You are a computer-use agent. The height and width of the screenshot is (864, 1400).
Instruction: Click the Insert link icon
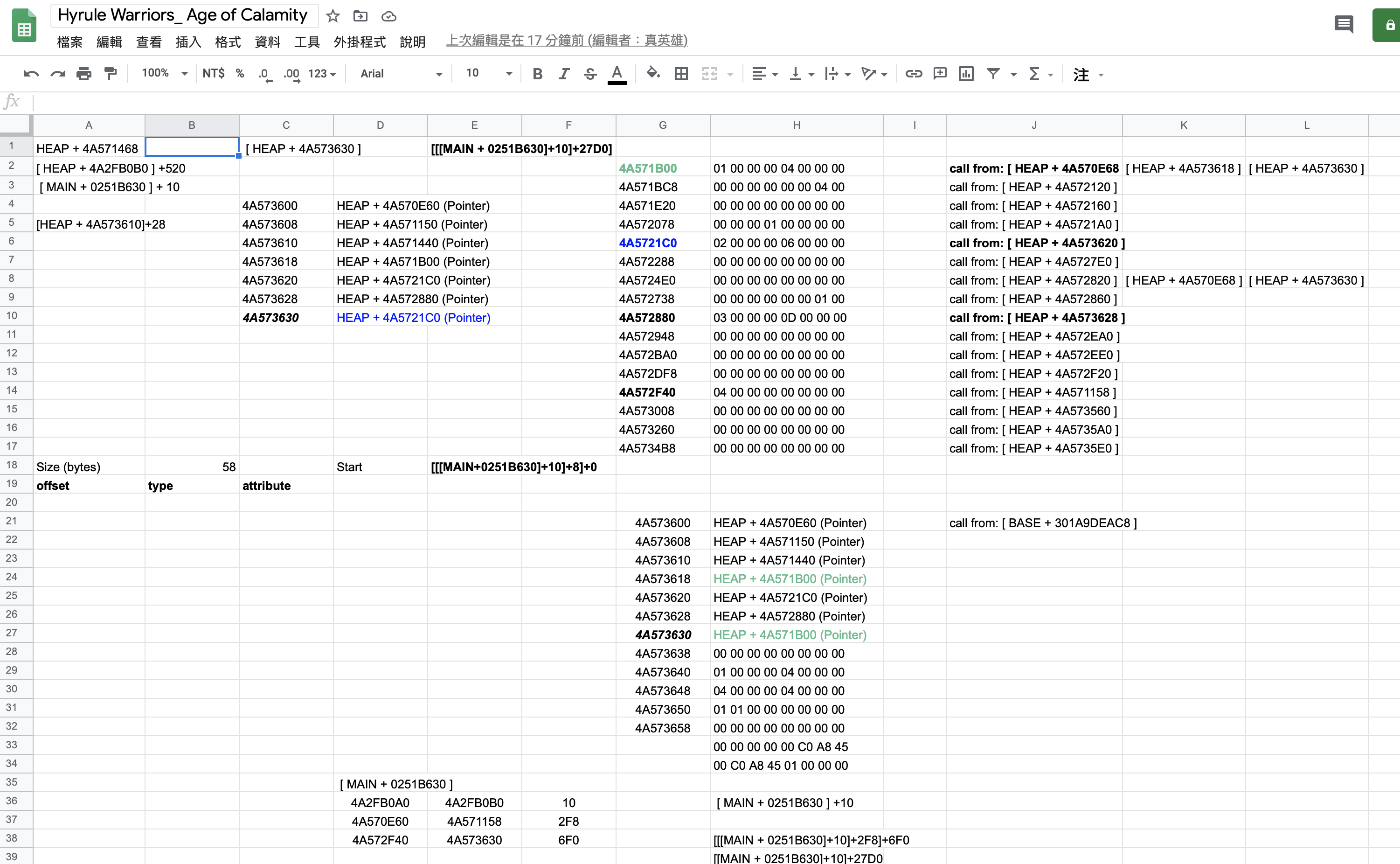click(x=913, y=74)
